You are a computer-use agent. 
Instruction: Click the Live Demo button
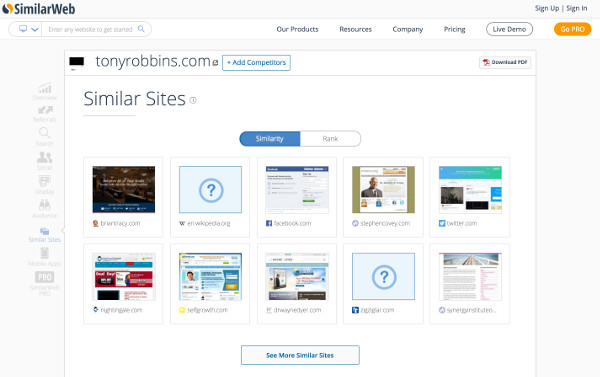[509, 29]
